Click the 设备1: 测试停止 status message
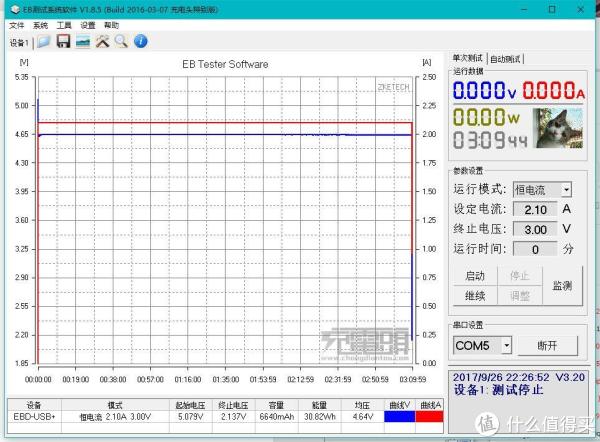This screenshot has height=442, width=600. pos(498,390)
